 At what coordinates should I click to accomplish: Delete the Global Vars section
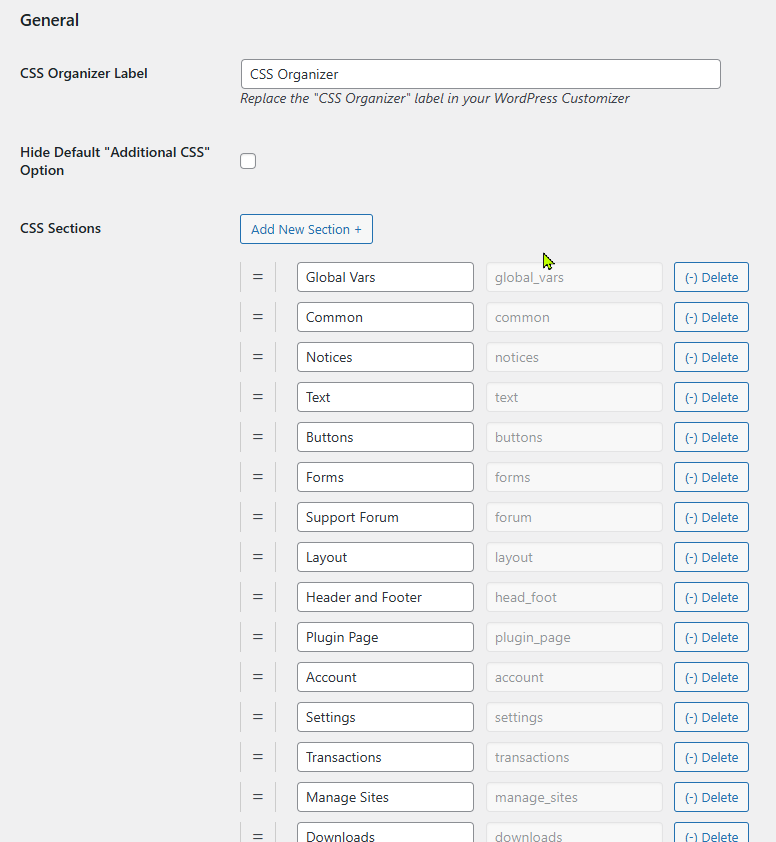point(711,277)
